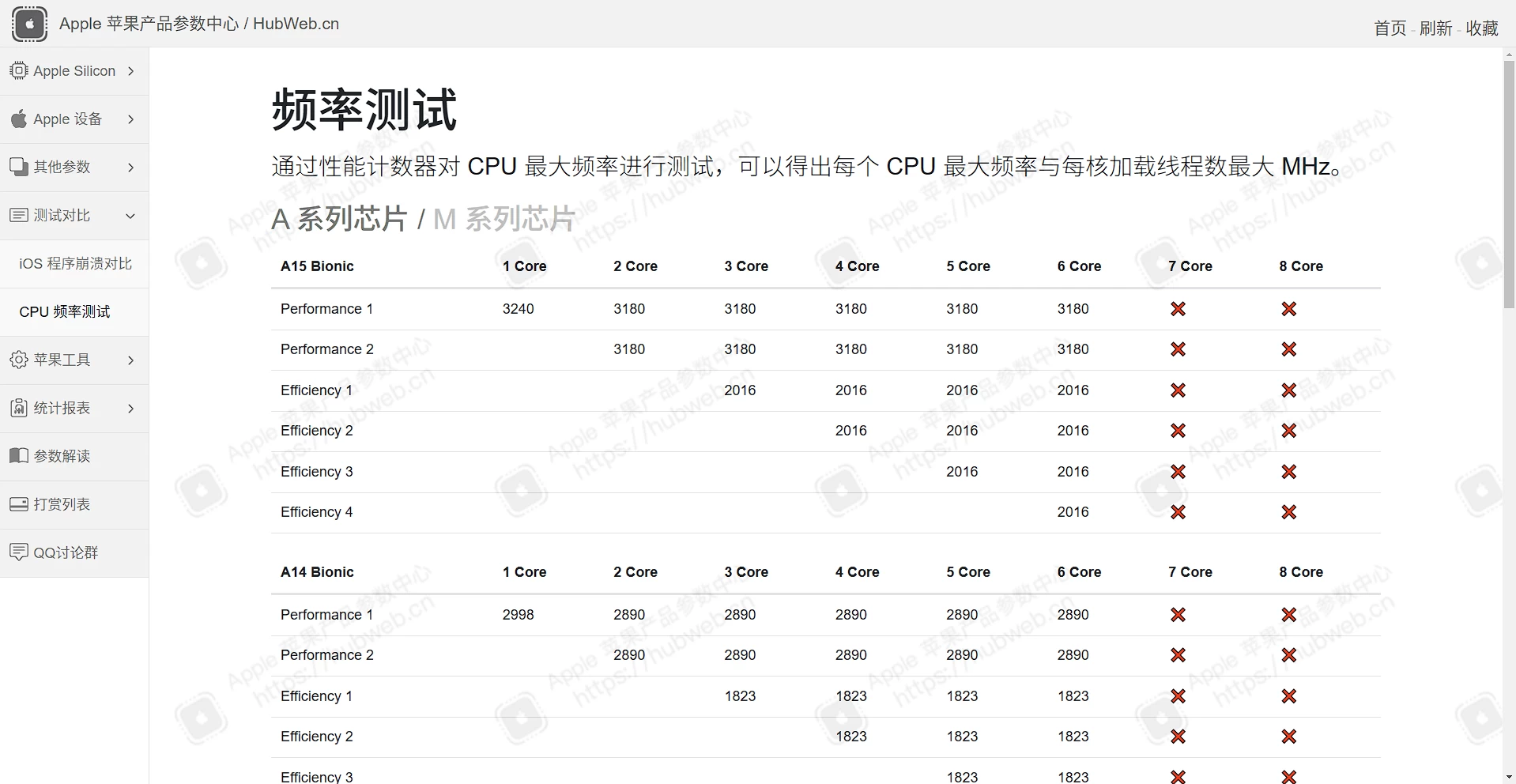This screenshot has width=1516, height=784.
Task: Click the 统计报表 chart icon
Action: point(19,408)
